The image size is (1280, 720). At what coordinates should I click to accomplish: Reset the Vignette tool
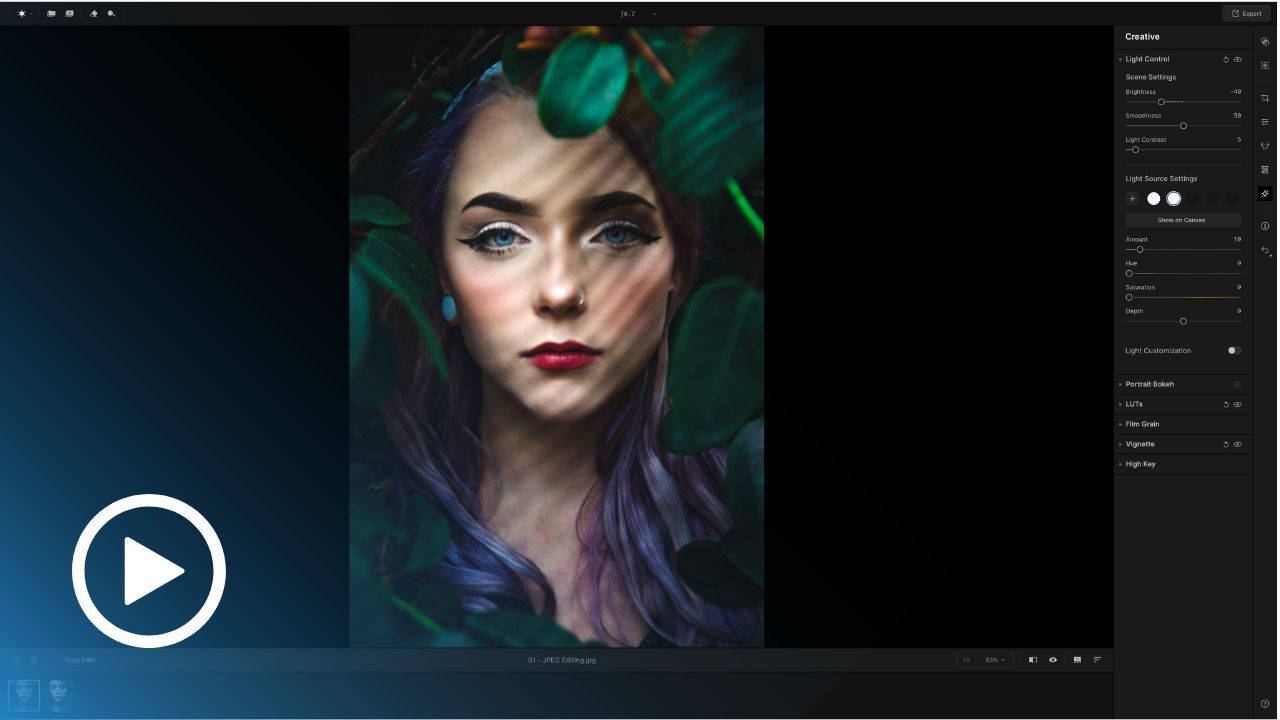click(x=1226, y=445)
